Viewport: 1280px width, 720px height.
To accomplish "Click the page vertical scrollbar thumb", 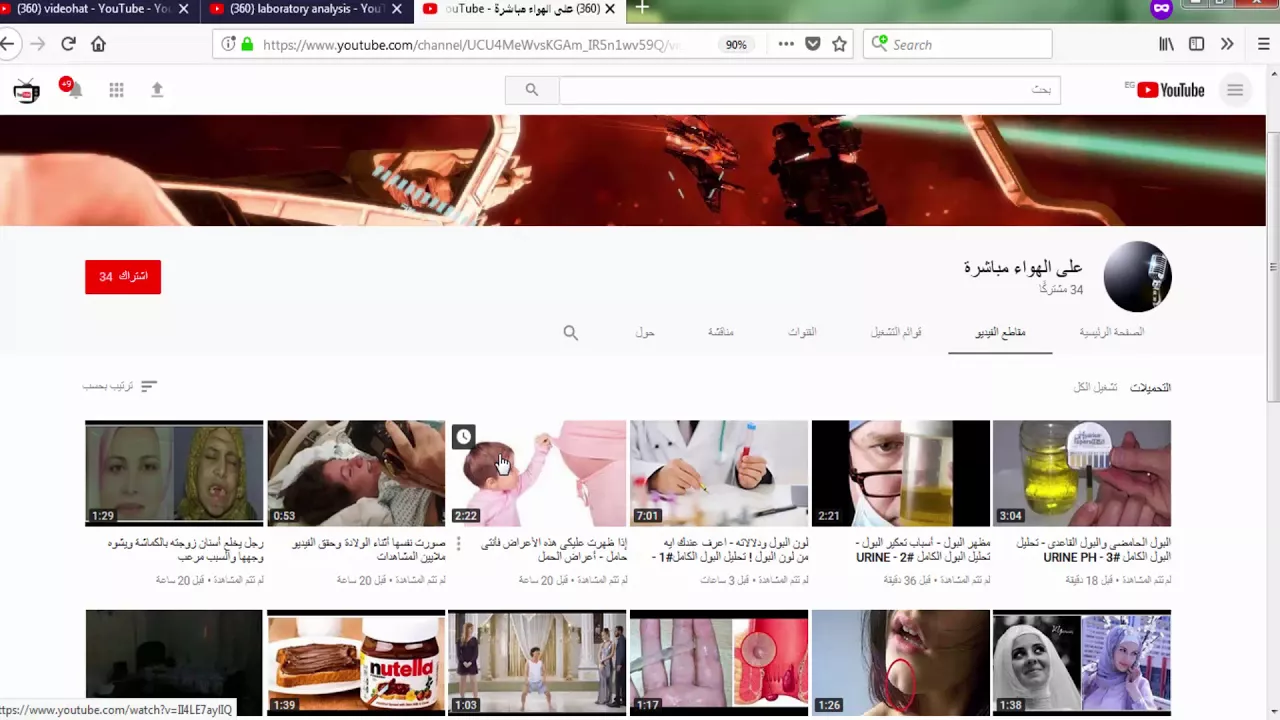I will click(1272, 268).
